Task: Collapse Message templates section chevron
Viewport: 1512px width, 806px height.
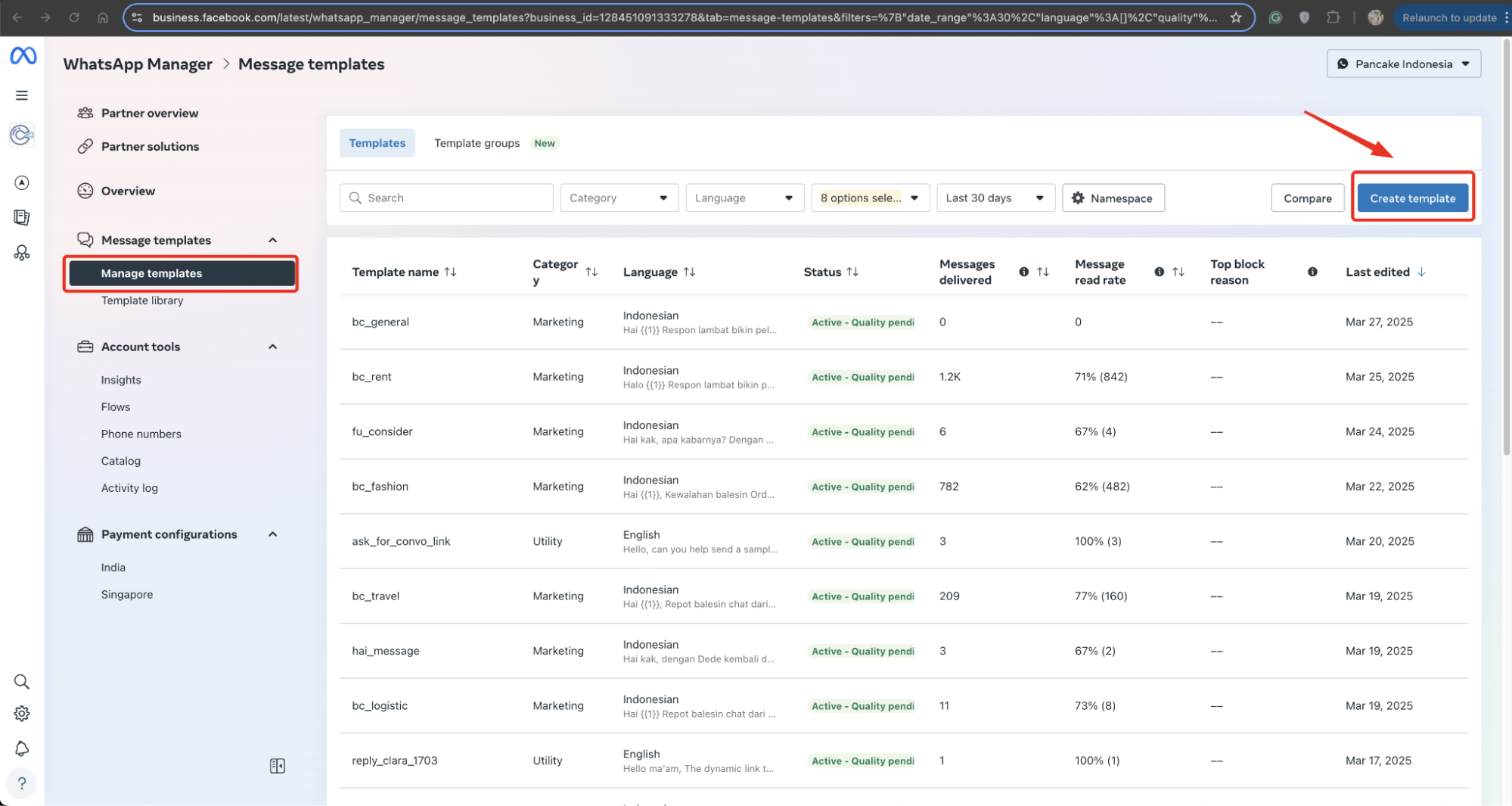Action: coord(273,240)
